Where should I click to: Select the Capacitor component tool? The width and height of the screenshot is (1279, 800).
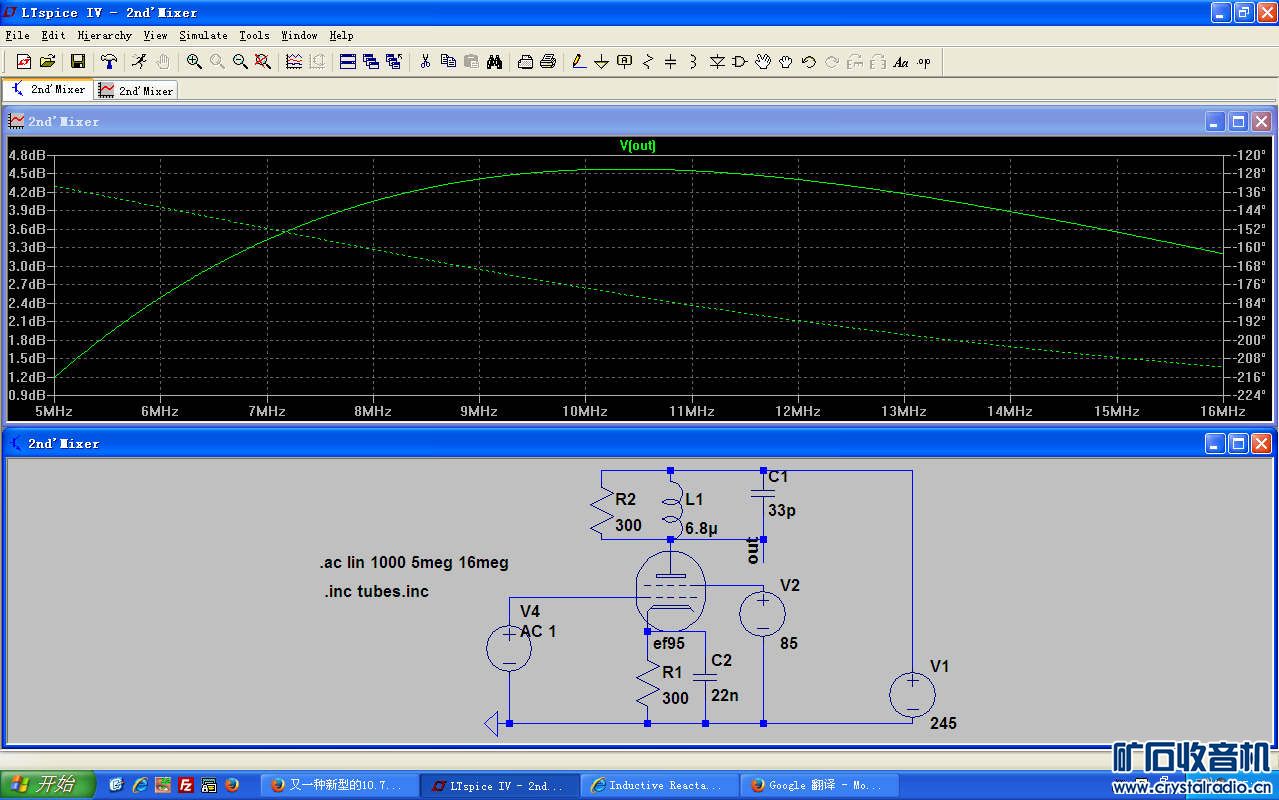tap(670, 62)
